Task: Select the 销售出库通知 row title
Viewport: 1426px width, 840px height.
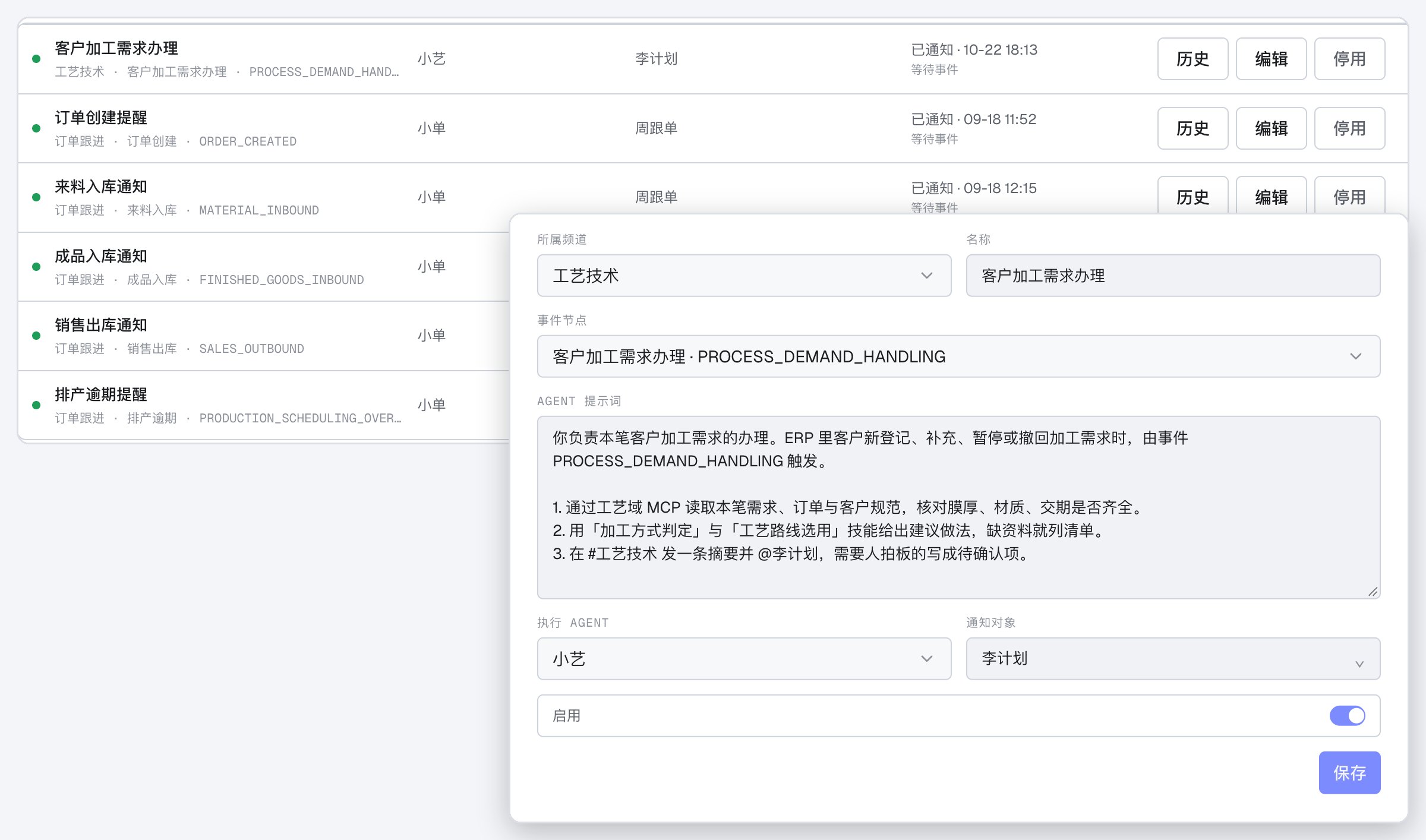Action: click(101, 325)
